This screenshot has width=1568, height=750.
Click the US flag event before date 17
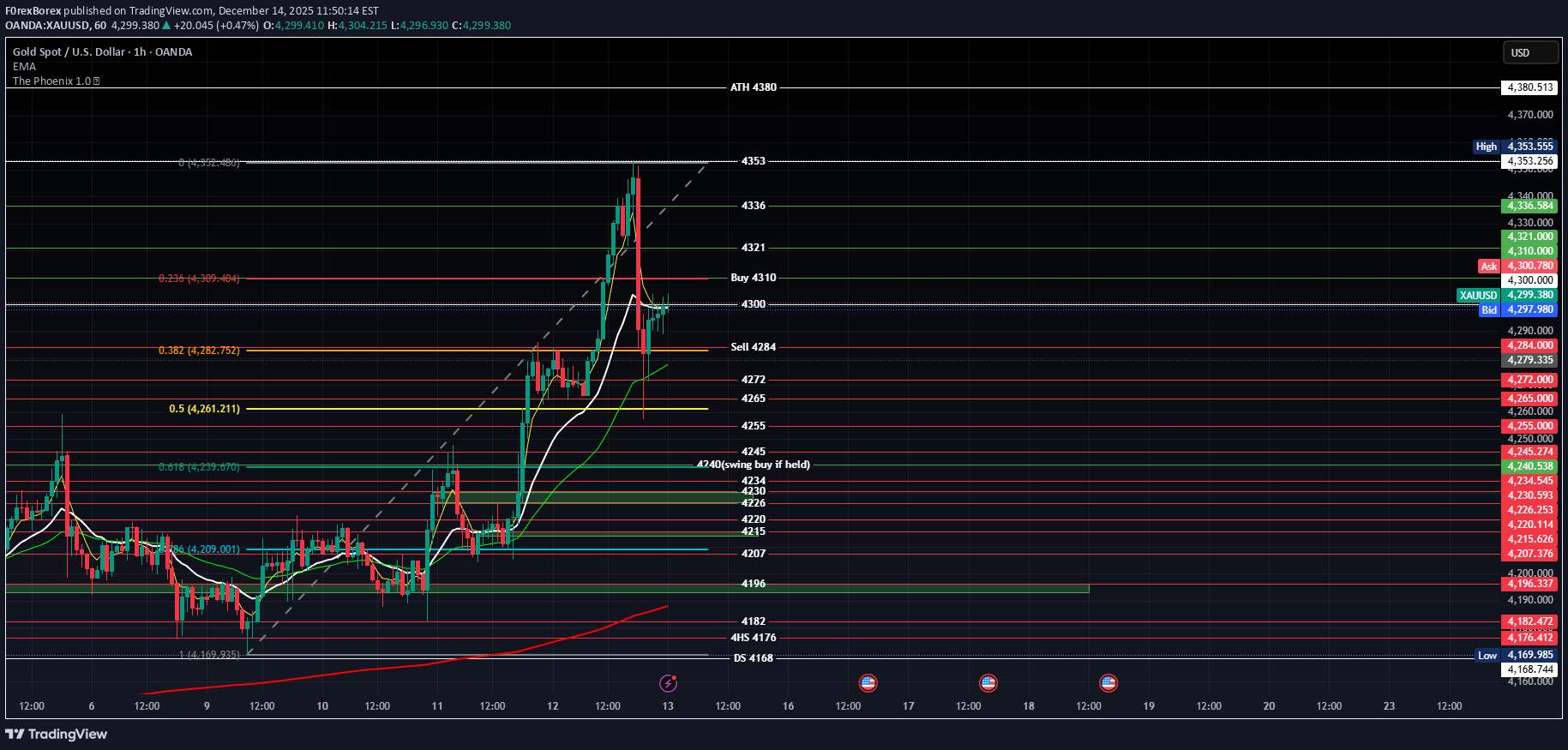click(x=868, y=683)
